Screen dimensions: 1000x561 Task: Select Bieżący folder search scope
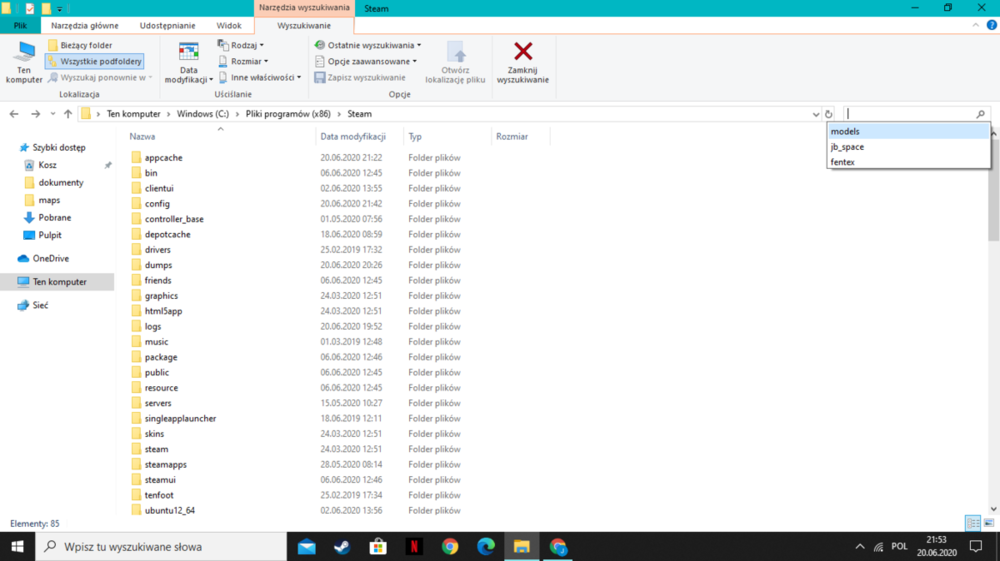80,45
